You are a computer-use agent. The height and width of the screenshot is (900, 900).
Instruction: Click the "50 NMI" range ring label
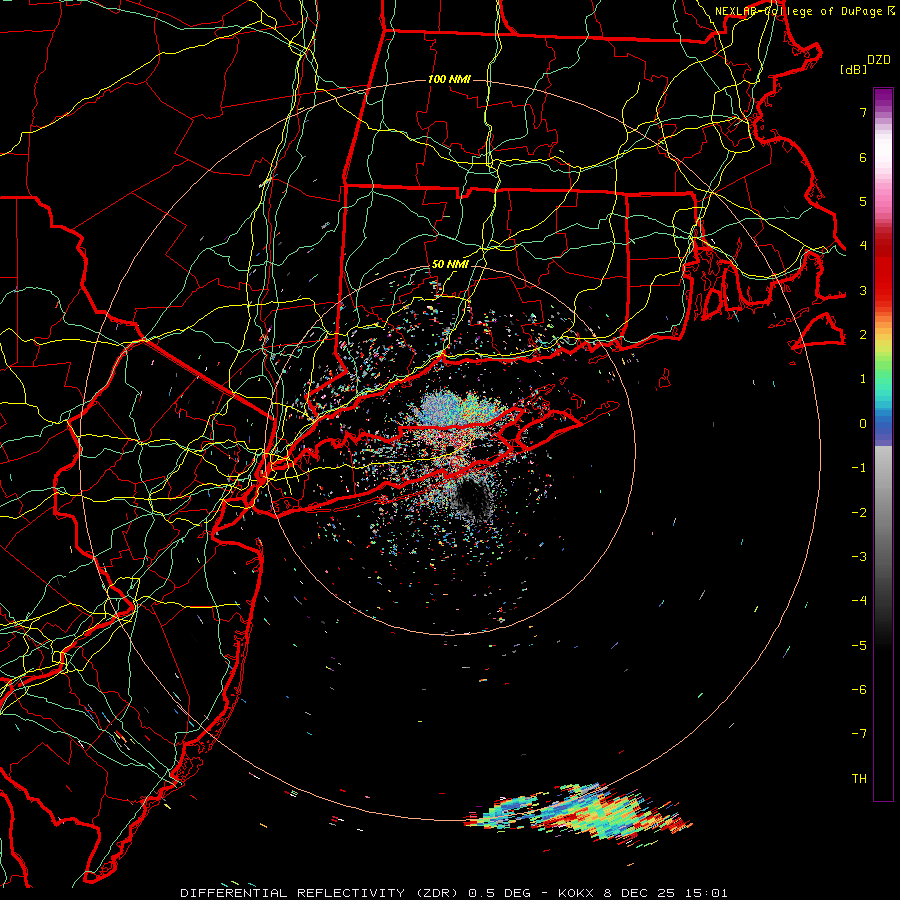click(450, 264)
